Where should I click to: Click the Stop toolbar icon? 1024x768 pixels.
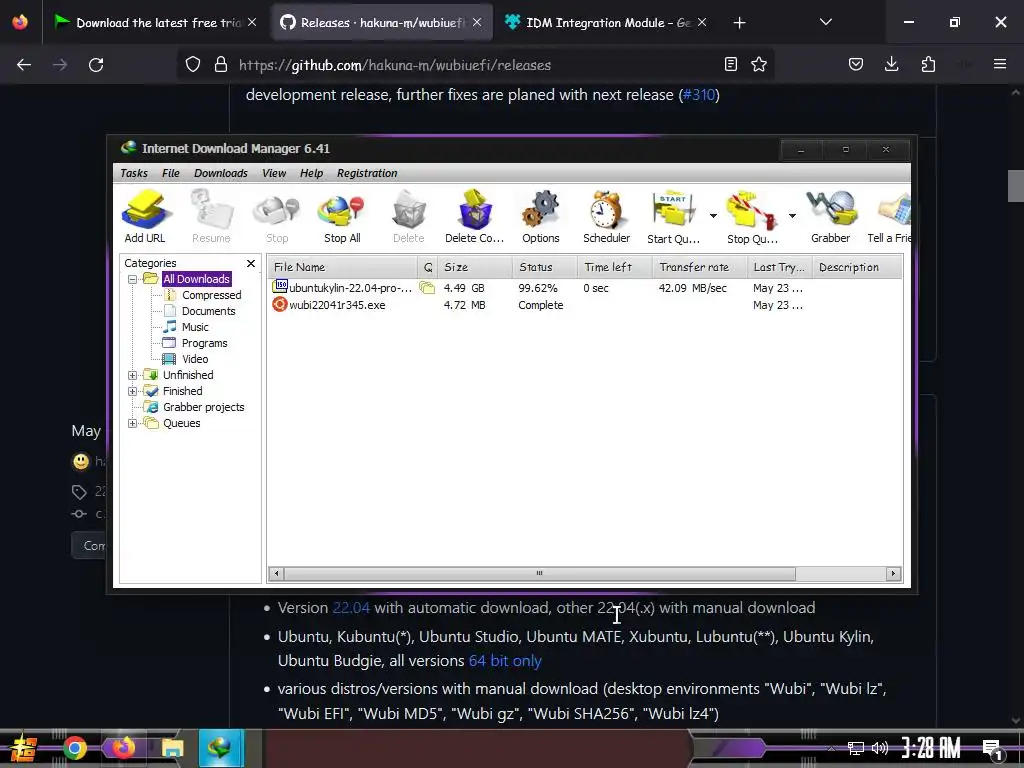coord(277,216)
